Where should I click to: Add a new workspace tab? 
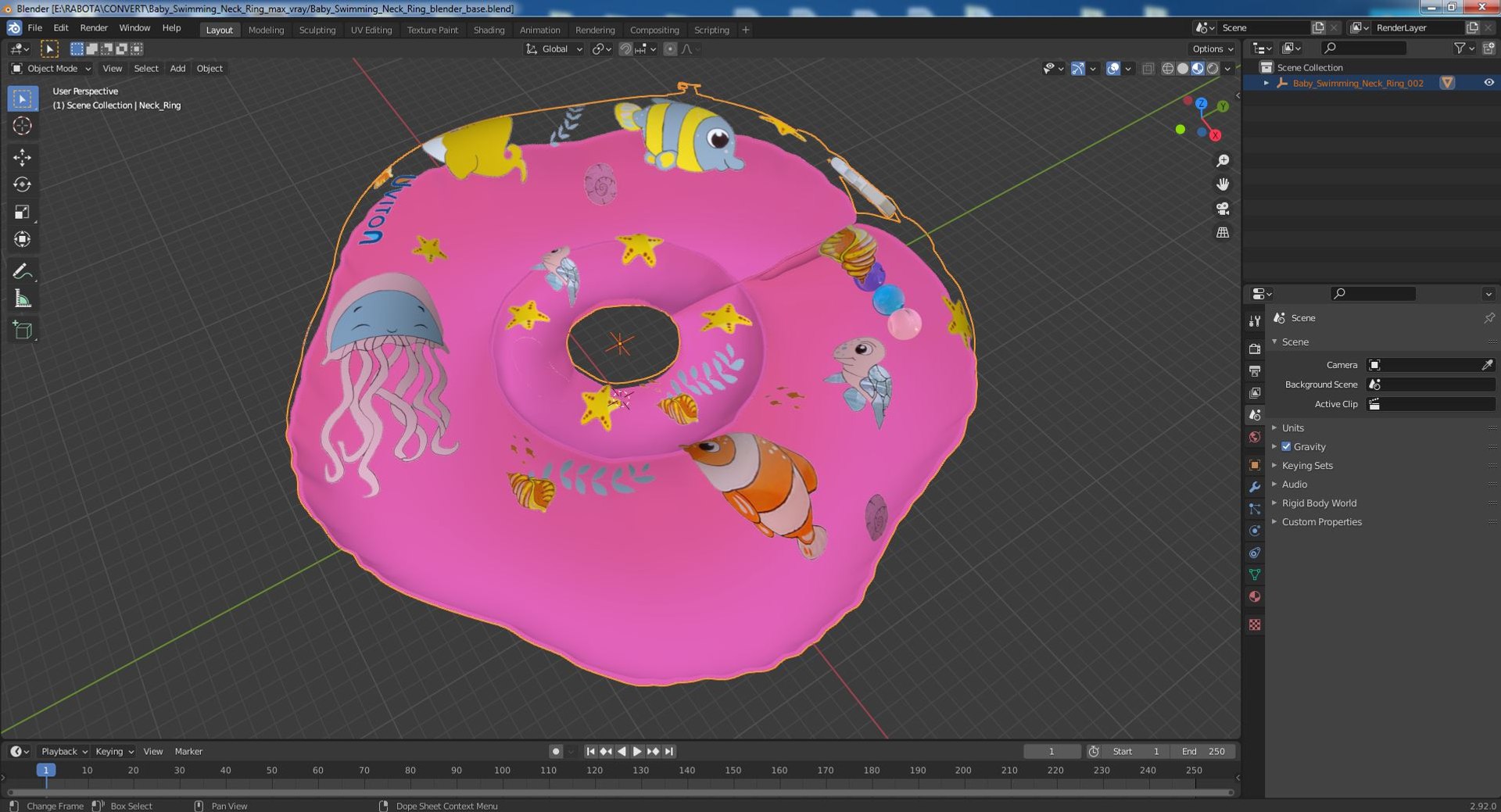tap(746, 30)
